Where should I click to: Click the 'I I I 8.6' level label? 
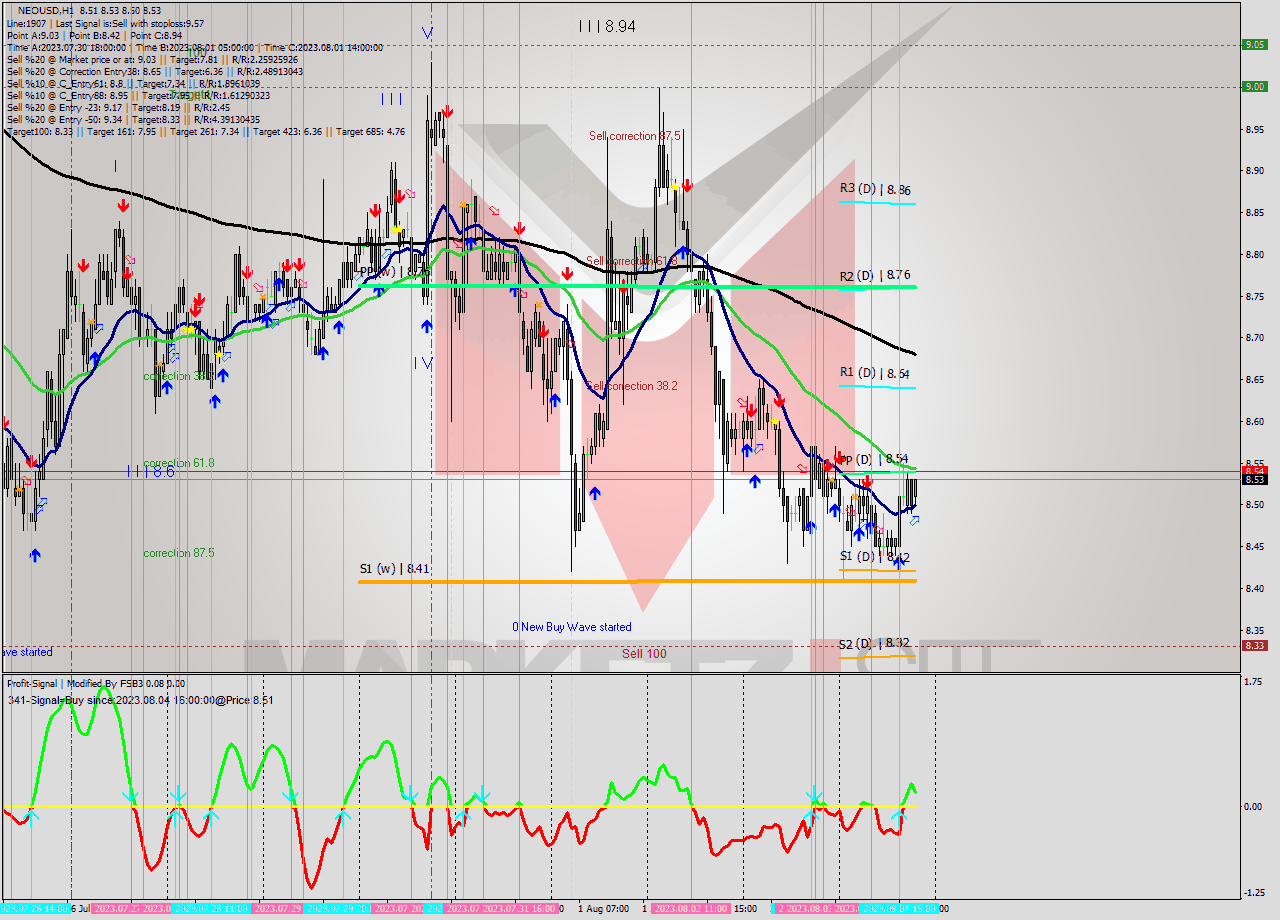tap(151, 470)
